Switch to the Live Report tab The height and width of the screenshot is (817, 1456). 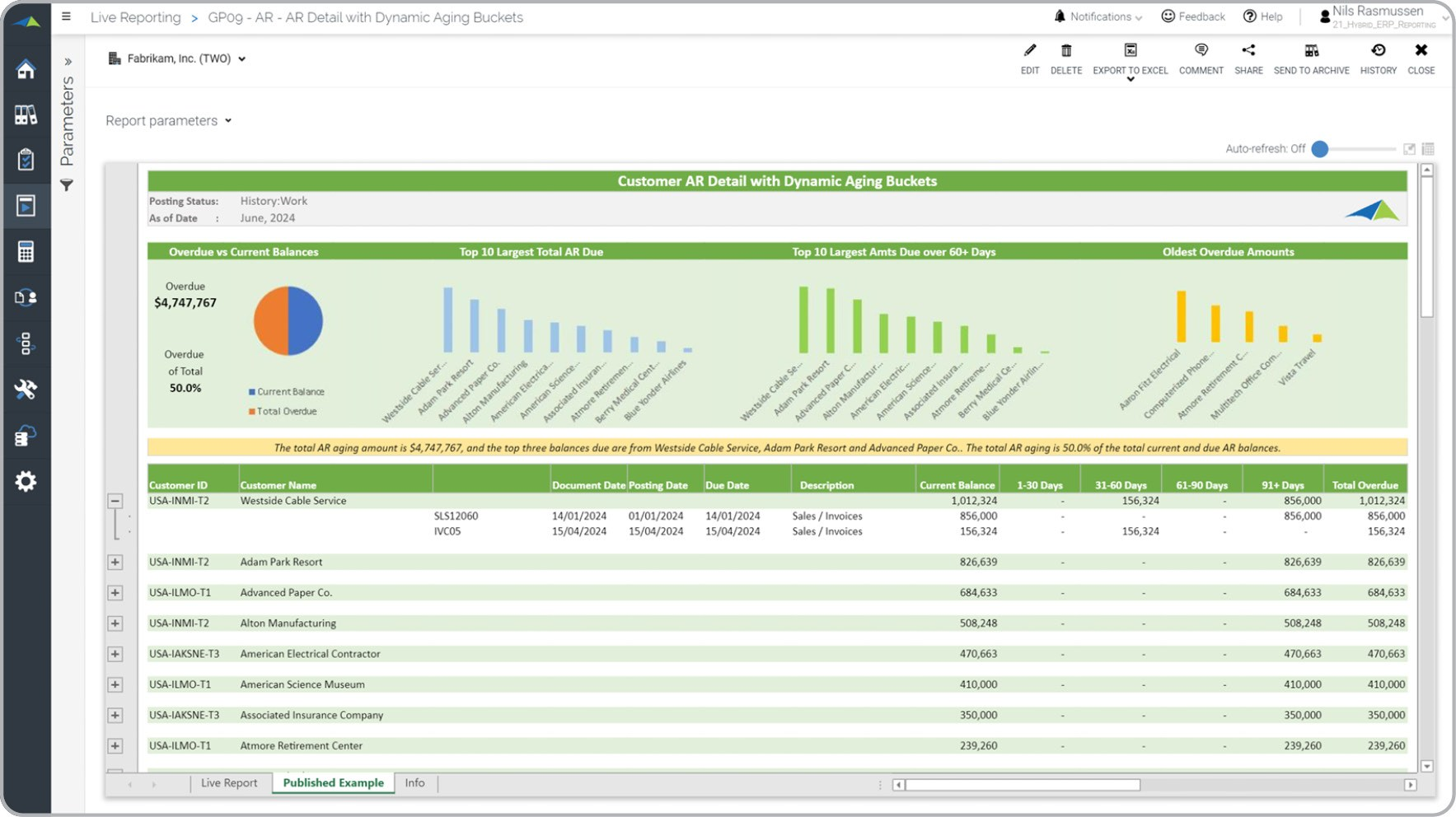pos(228,782)
